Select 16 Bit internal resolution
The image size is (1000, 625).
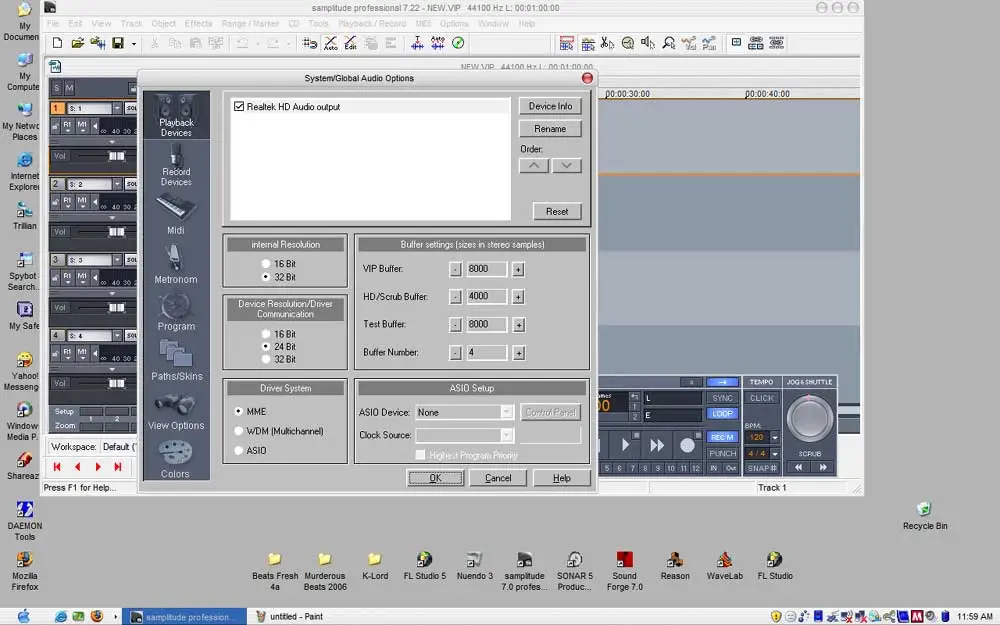click(266, 264)
